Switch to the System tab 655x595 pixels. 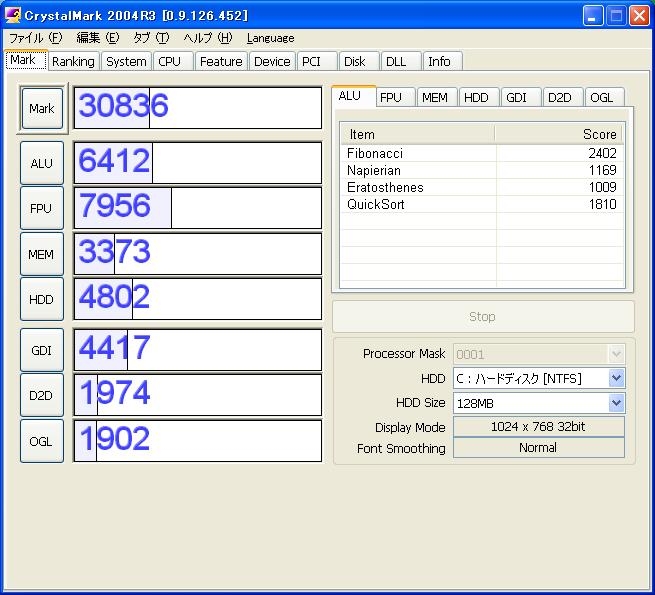pyautogui.click(x=126, y=62)
